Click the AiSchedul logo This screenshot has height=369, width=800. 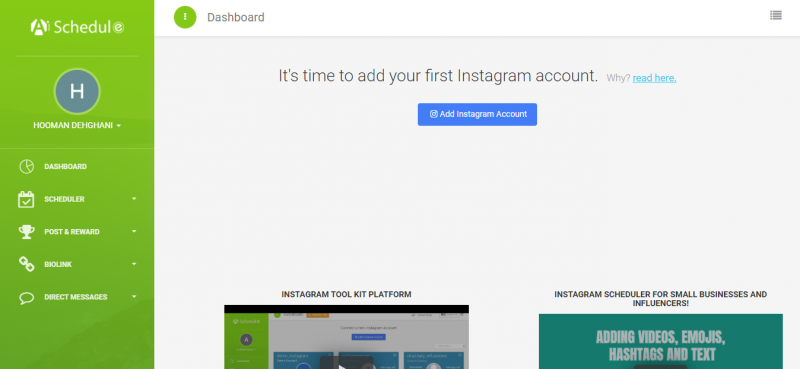(x=77, y=27)
